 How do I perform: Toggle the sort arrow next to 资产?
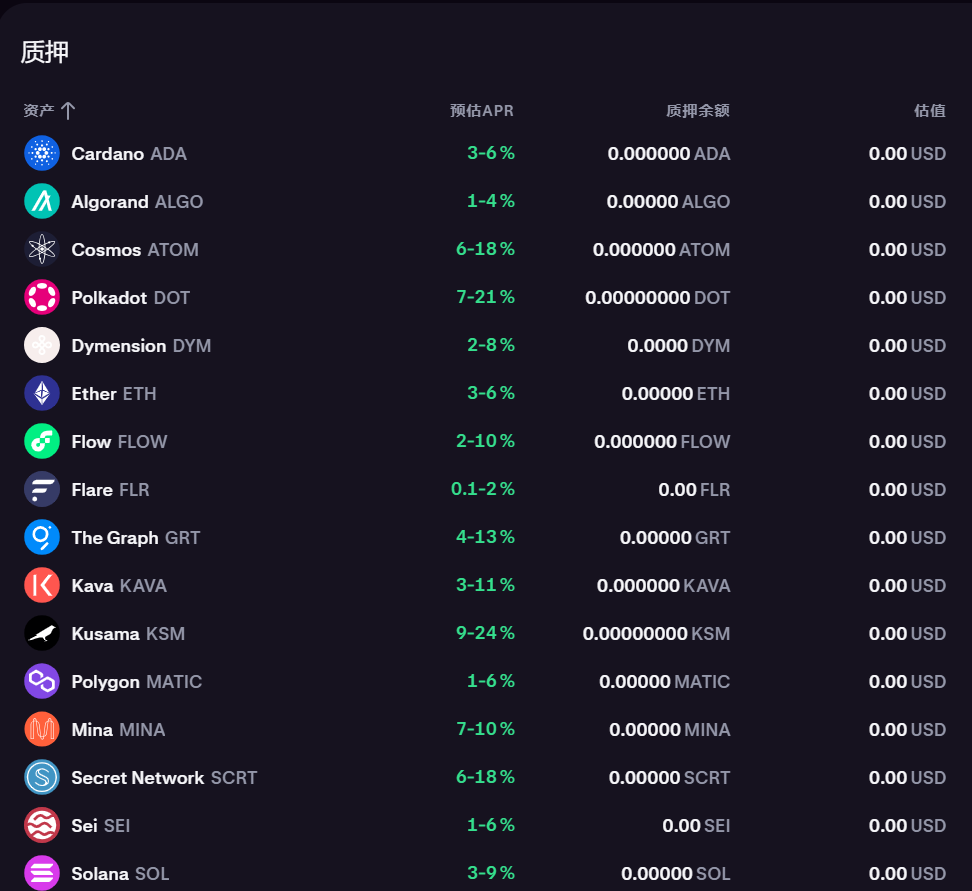tap(68, 111)
